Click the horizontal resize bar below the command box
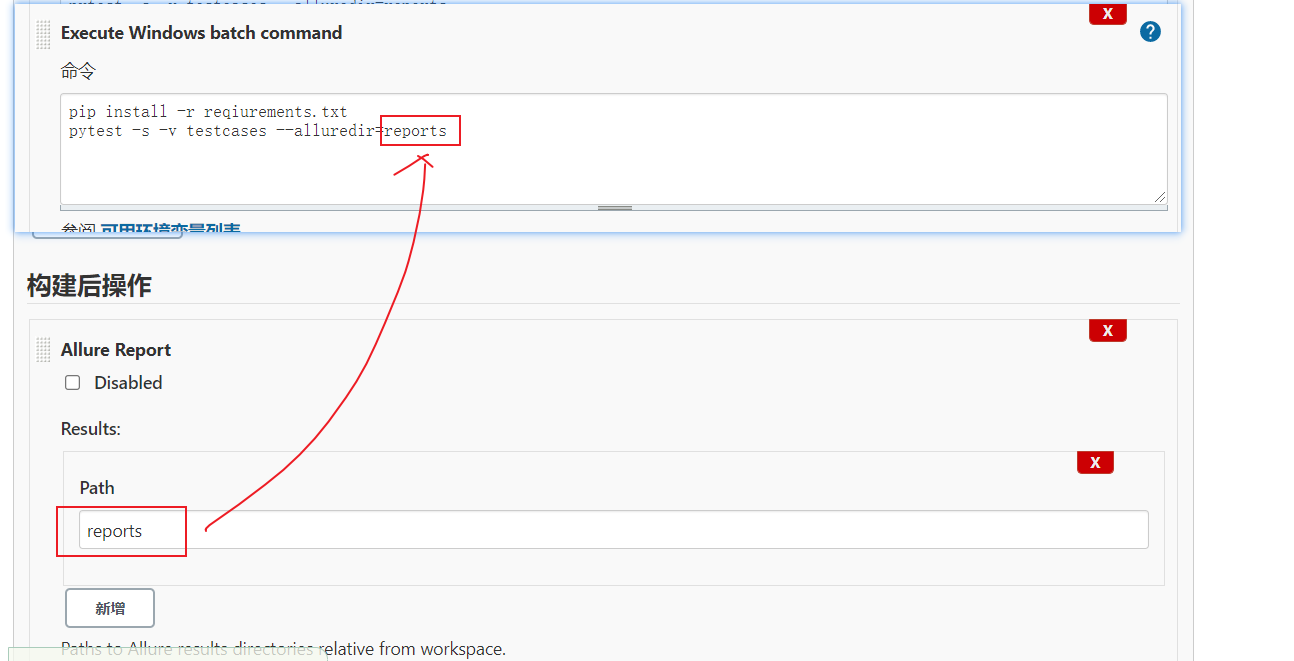1294x661 pixels. click(x=614, y=208)
